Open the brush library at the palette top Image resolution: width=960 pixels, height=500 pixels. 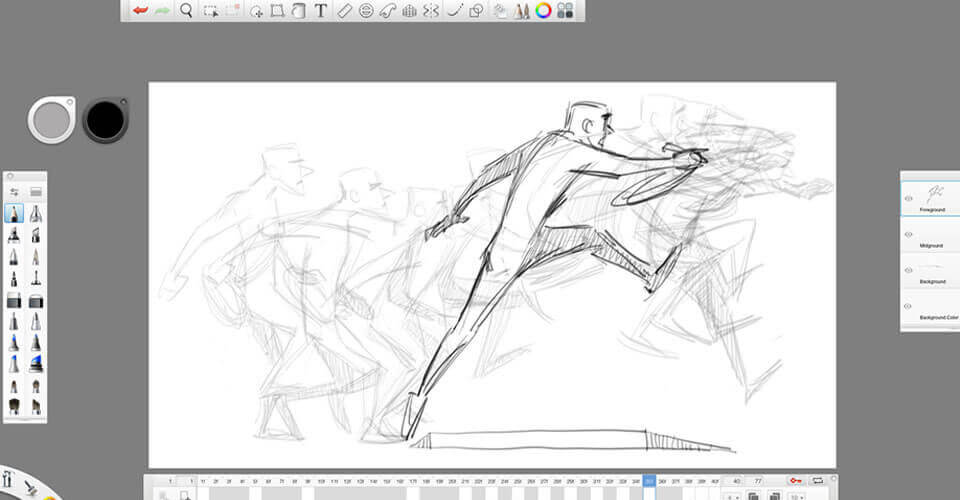(x=36, y=191)
